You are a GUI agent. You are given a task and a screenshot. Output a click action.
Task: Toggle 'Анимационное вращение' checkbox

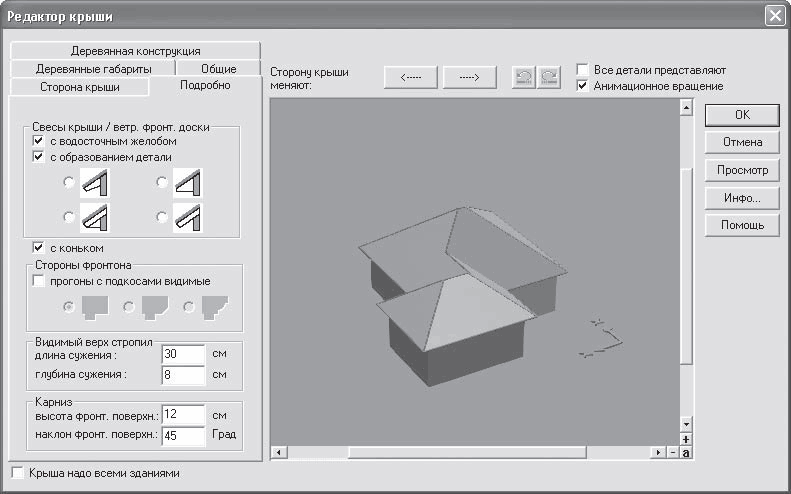click(x=583, y=86)
